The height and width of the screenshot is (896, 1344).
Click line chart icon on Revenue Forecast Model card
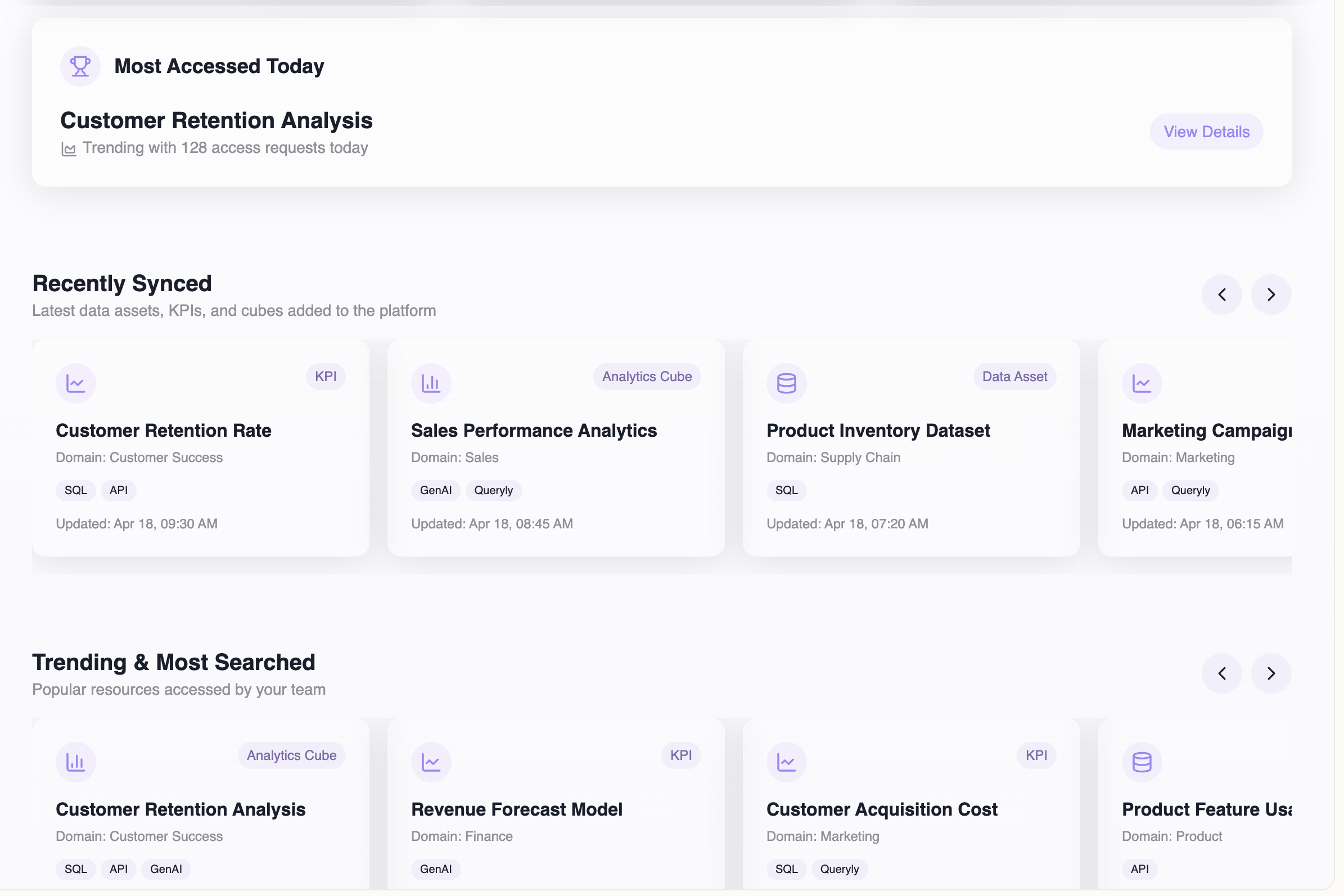click(431, 762)
